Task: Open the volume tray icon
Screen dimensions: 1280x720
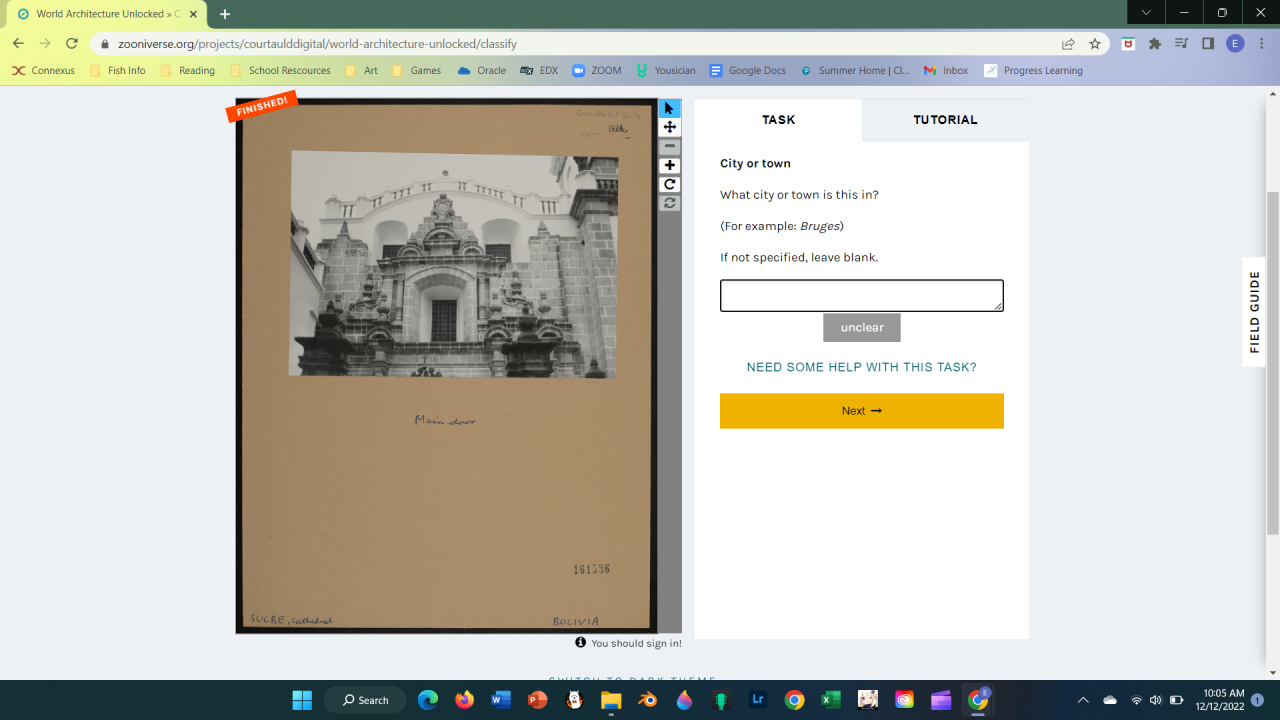Action: point(1156,700)
